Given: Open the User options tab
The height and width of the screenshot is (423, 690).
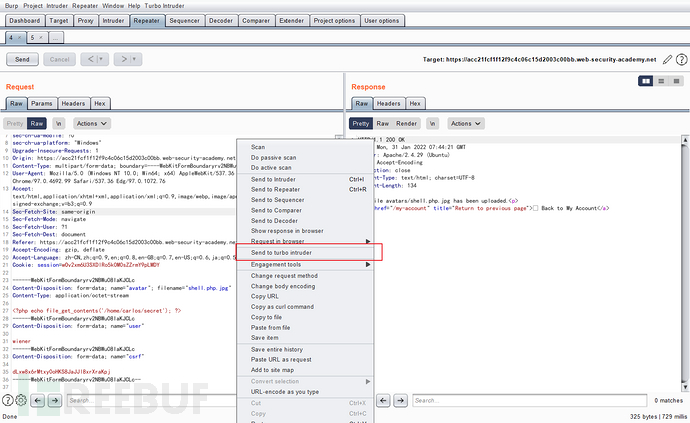Looking at the screenshot, I should click(382, 21).
